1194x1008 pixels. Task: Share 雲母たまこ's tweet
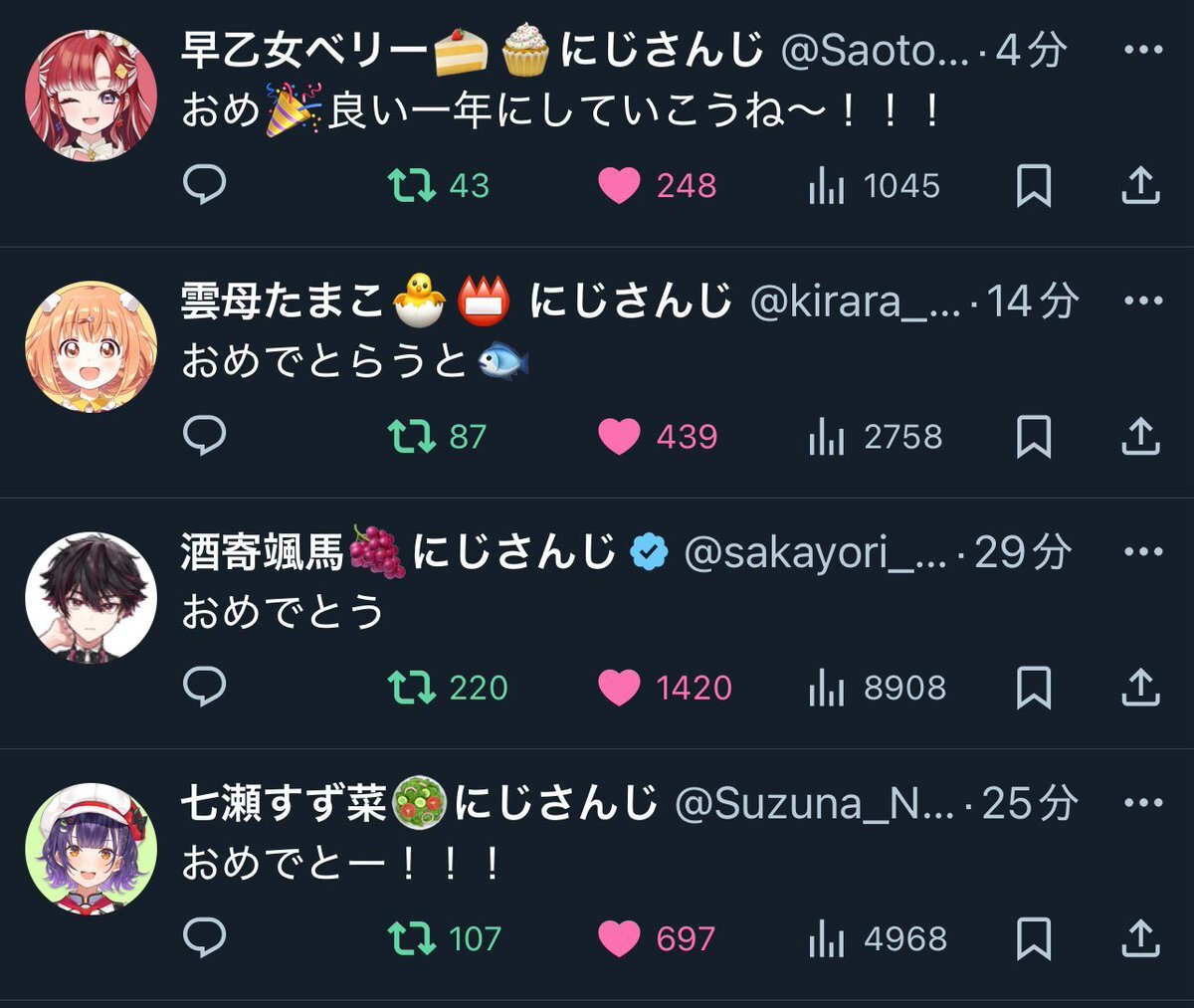[x=1140, y=436]
